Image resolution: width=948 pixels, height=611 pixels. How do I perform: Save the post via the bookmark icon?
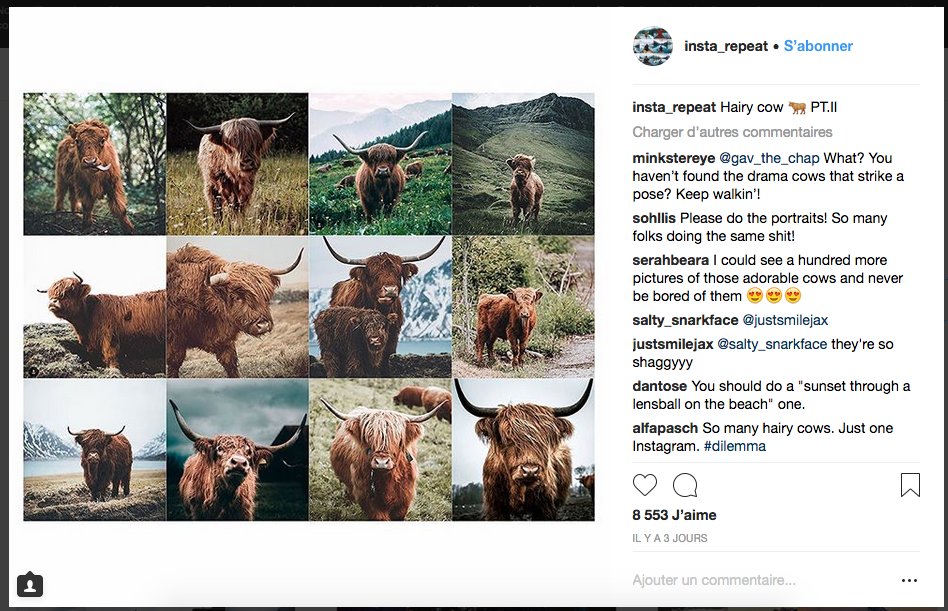pyautogui.click(x=910, y=484)
